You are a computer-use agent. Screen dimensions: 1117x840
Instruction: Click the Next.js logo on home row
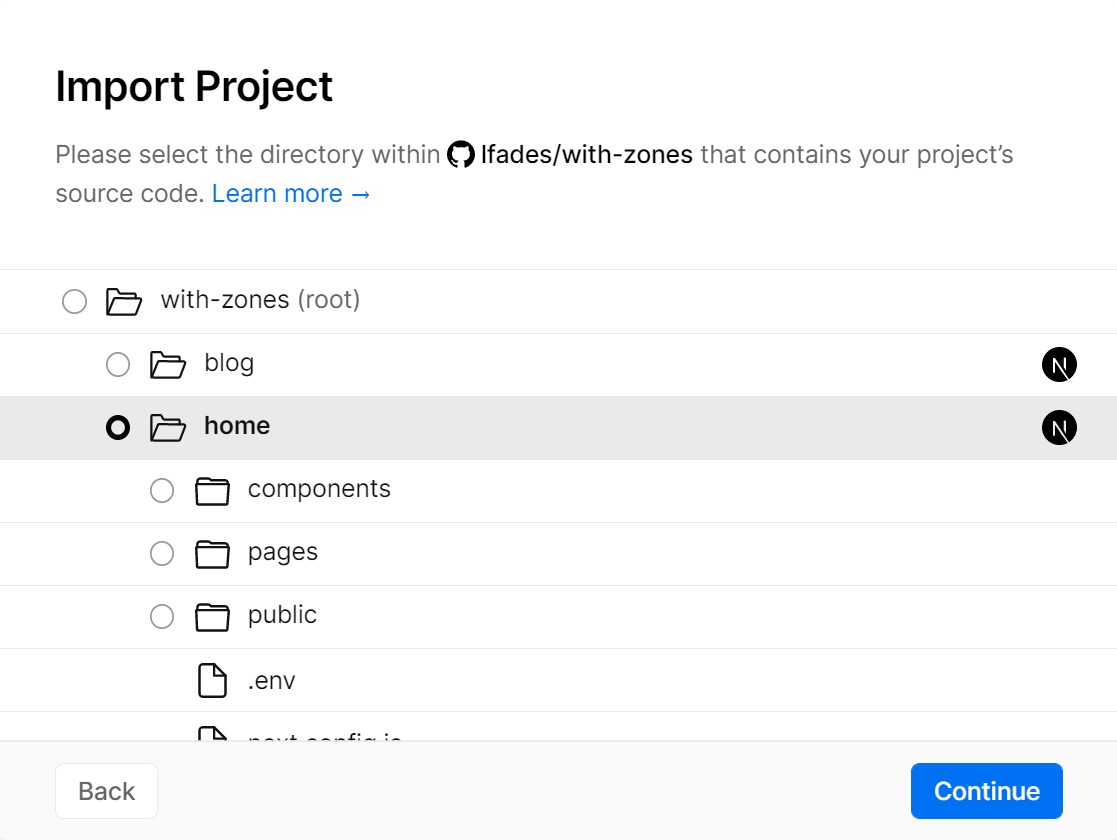tap(1059, 427)
